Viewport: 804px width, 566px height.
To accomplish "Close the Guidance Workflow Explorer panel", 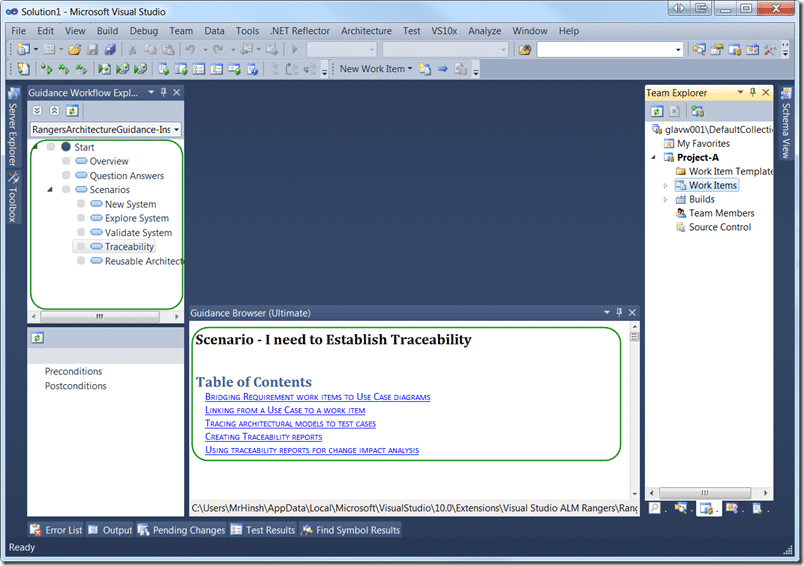I will click(x=176, y=92).
